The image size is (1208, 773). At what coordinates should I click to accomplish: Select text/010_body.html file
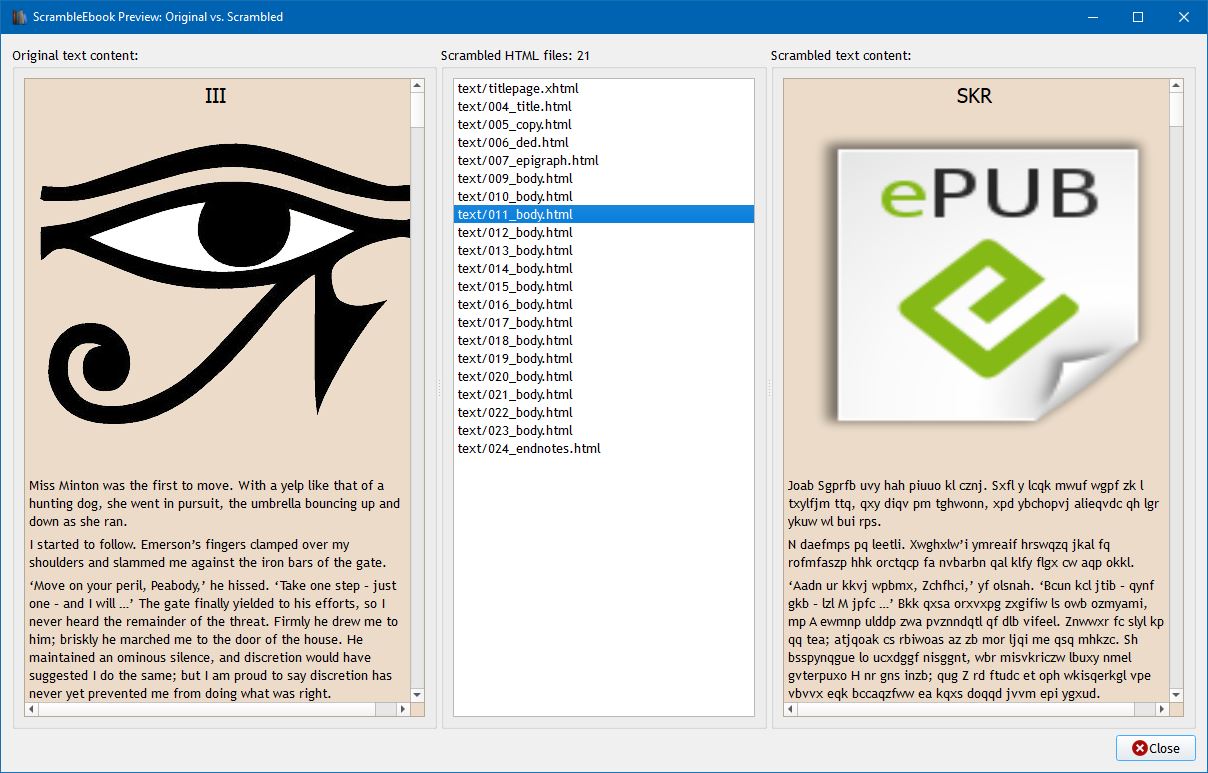(x=604, y=196)
